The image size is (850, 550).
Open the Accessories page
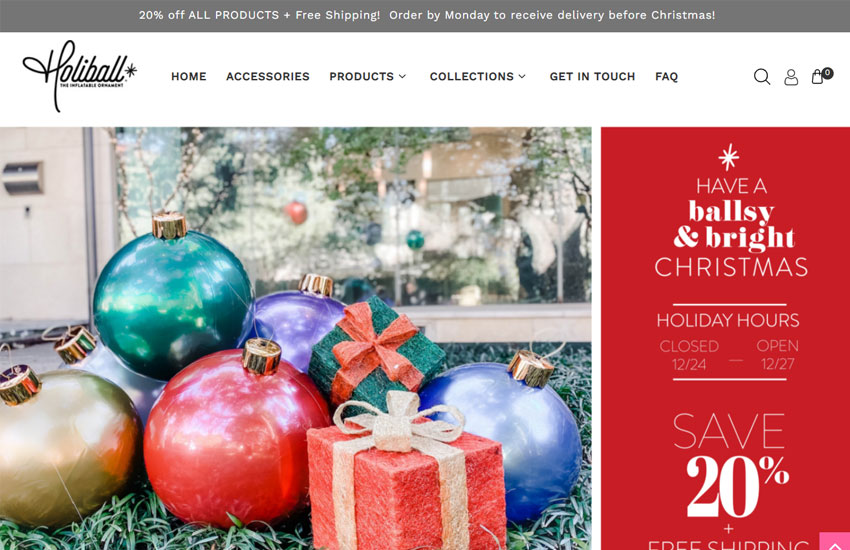[268, 76]
